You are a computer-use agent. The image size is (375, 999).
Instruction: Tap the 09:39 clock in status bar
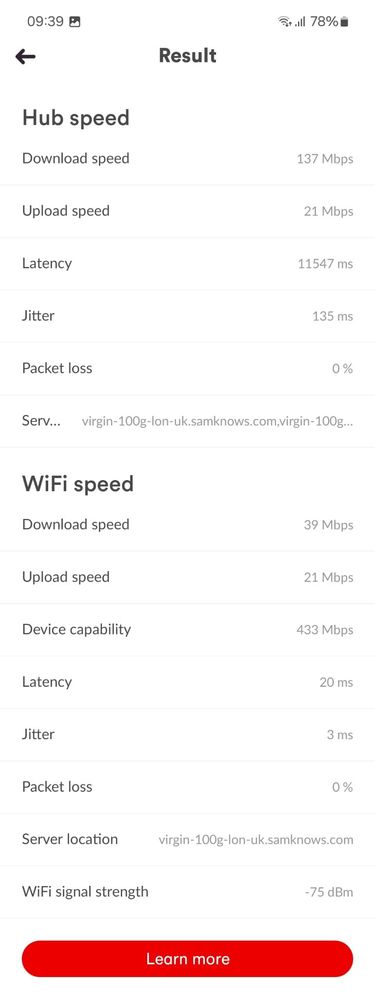pos(45,22)
